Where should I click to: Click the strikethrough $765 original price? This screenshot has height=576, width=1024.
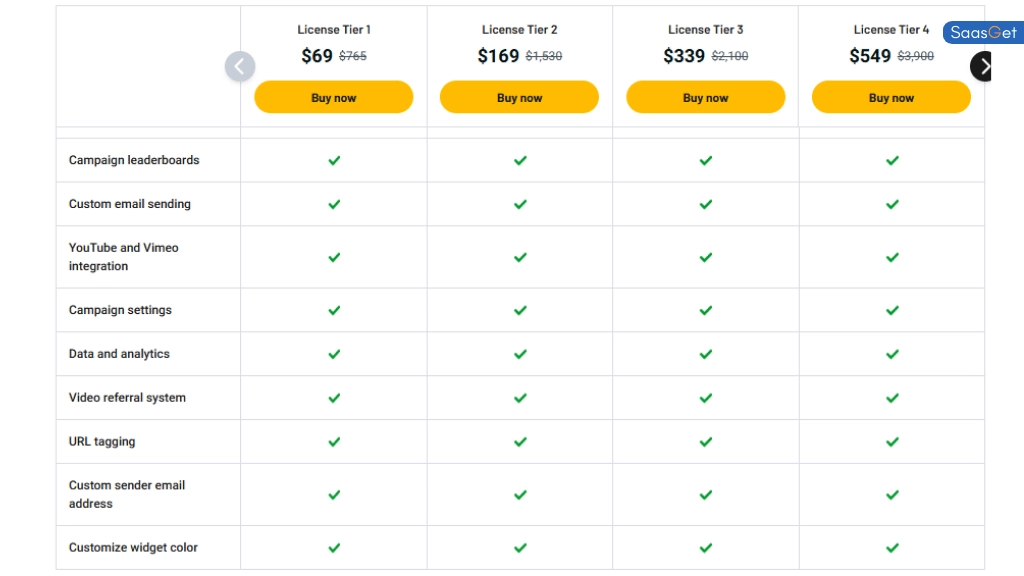(352, 56)
